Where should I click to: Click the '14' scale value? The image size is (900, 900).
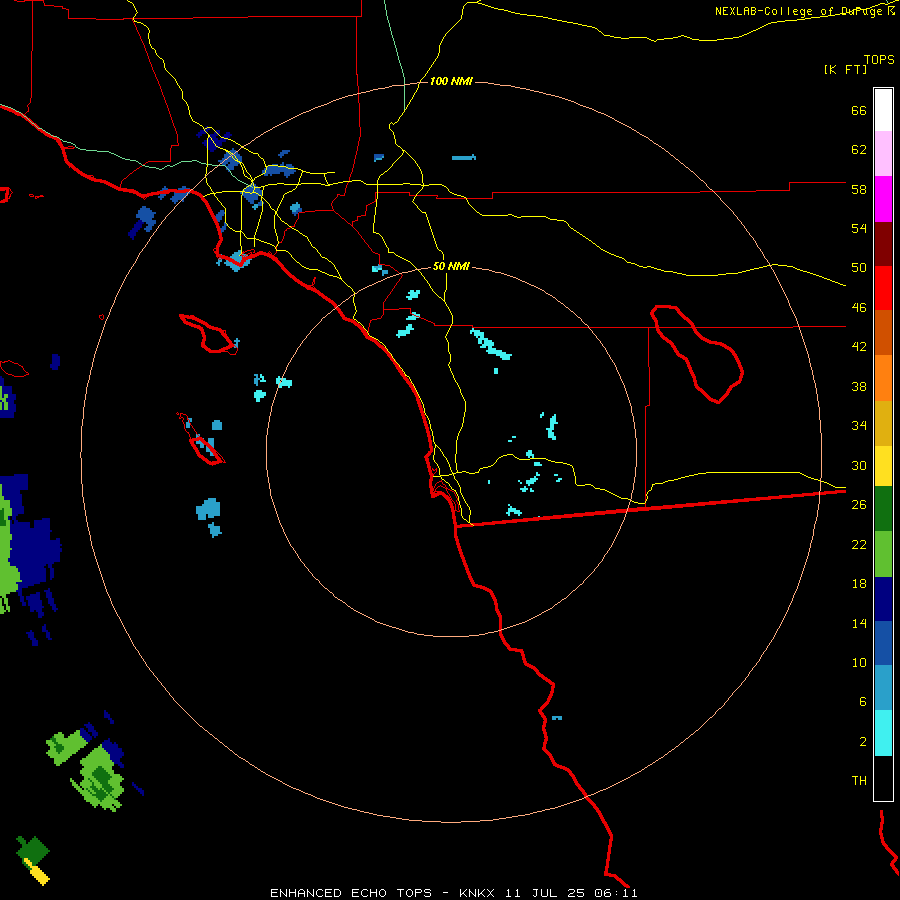pos(859,623)
